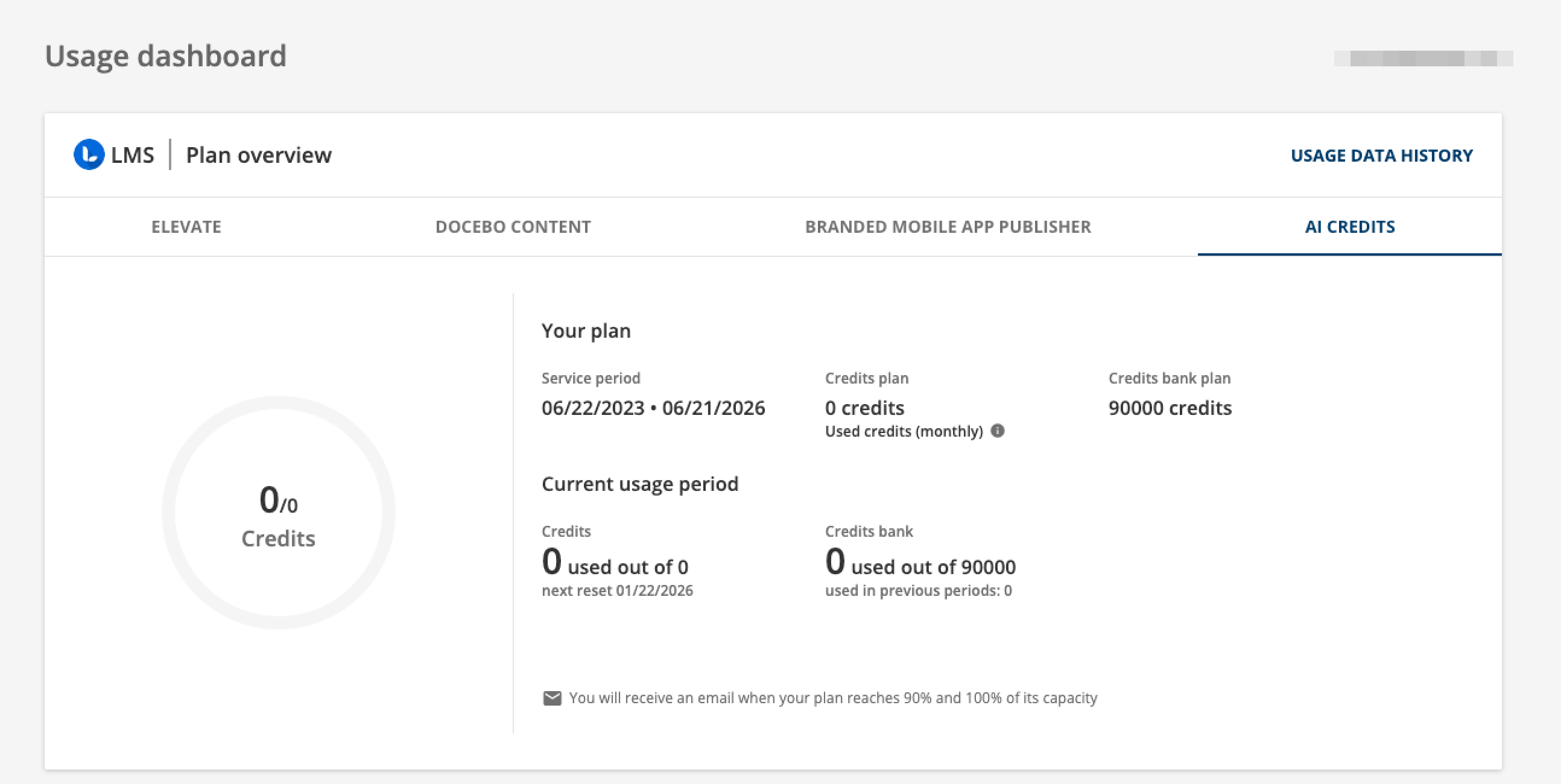Click the service period date range

[x=653, y=408]
